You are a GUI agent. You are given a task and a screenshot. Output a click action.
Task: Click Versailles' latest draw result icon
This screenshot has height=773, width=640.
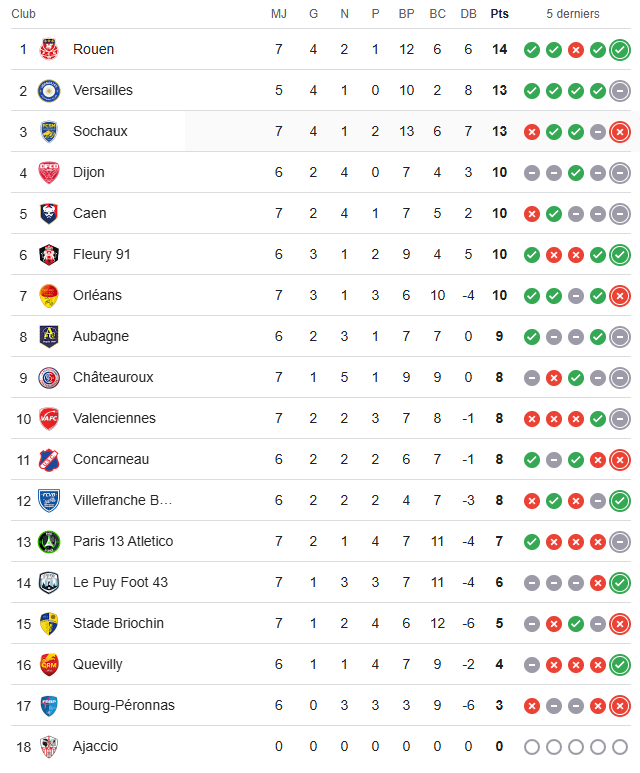point(620,90)
